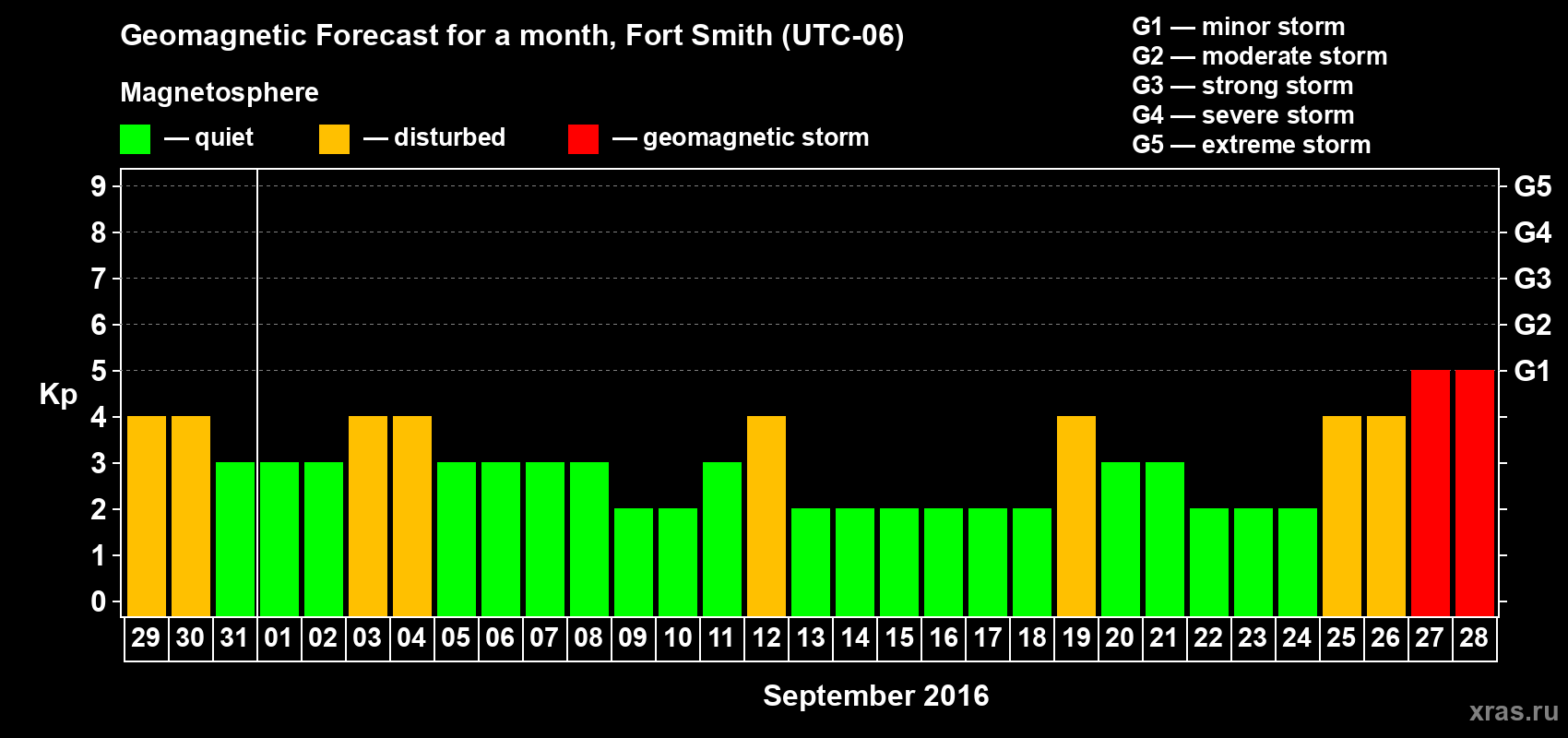
Task: Click the 'G5 — extreme storm' legend line
Action: (1252, 145)
